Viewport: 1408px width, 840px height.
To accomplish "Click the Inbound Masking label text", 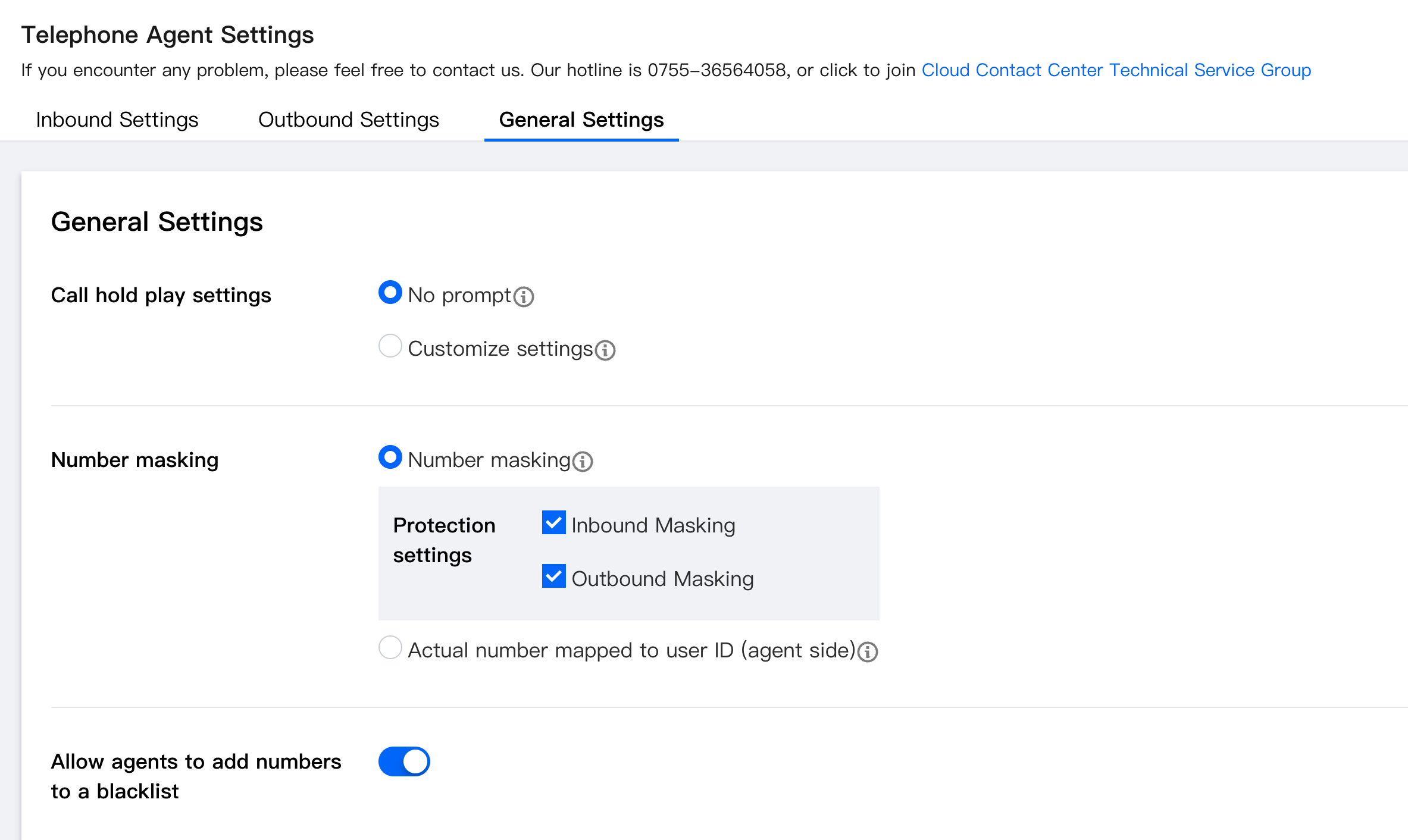I will click(653, 525).
